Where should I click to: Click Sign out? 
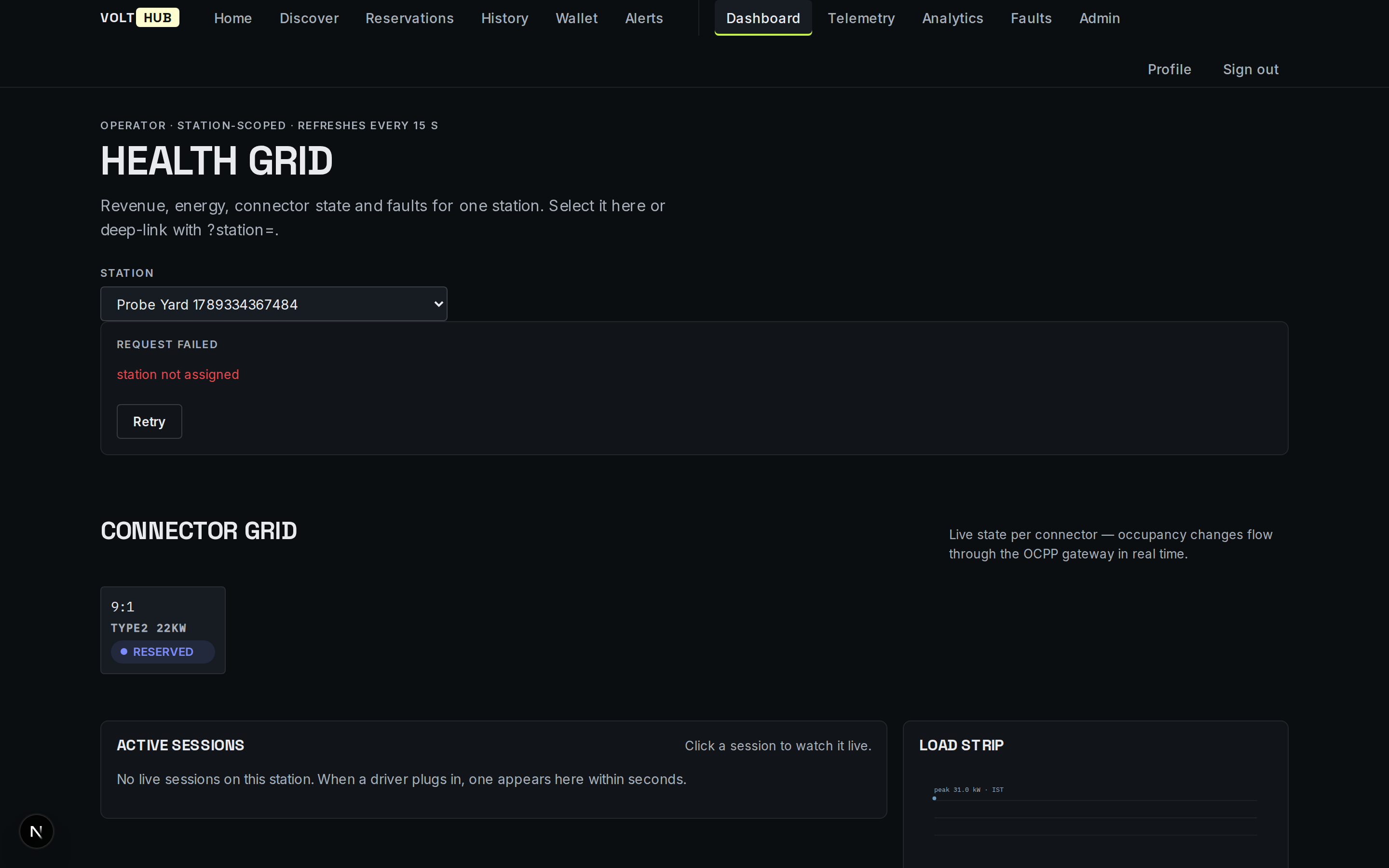[x=1251, y=69]
